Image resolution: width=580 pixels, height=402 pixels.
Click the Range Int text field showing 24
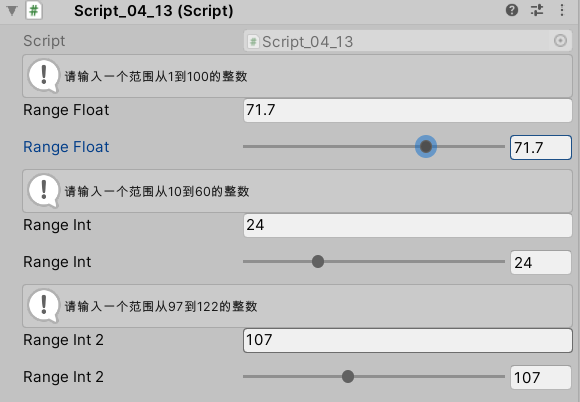(408, 225)
